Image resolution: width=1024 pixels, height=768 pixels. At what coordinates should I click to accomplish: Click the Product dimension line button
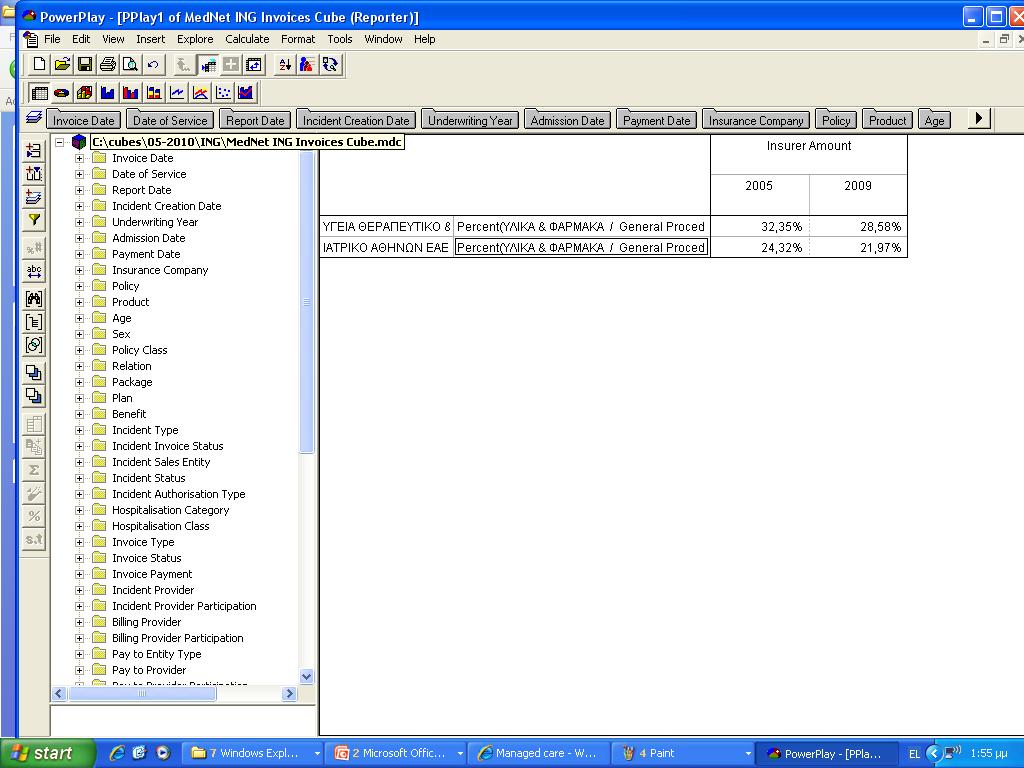(x=888, y=120)
